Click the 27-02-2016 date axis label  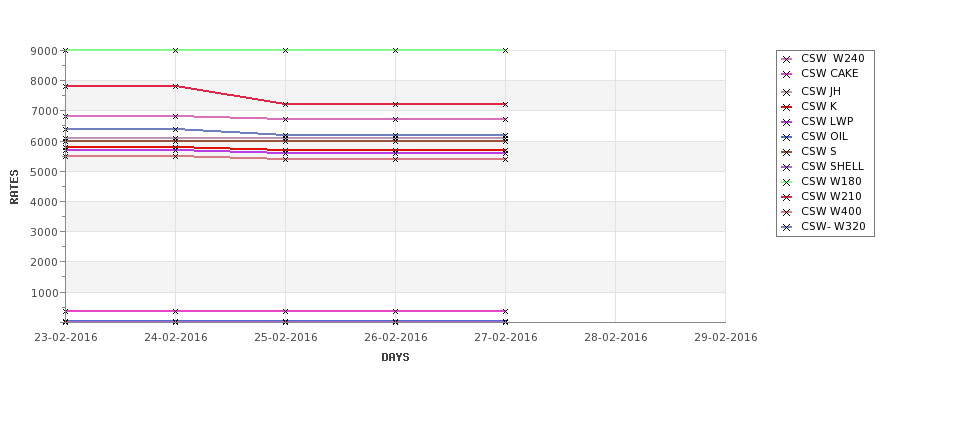coord(506,338)
